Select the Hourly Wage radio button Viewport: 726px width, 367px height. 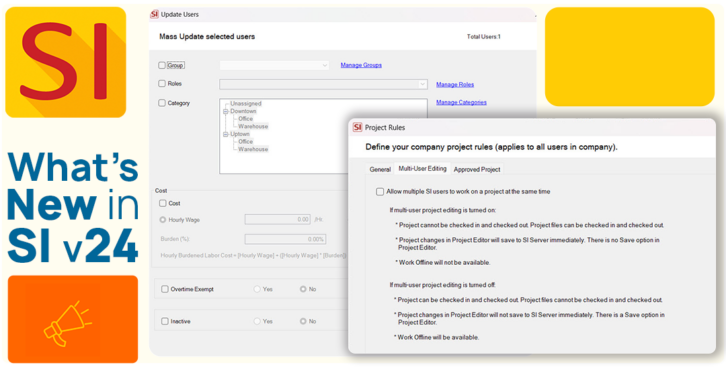click(163, 220)
